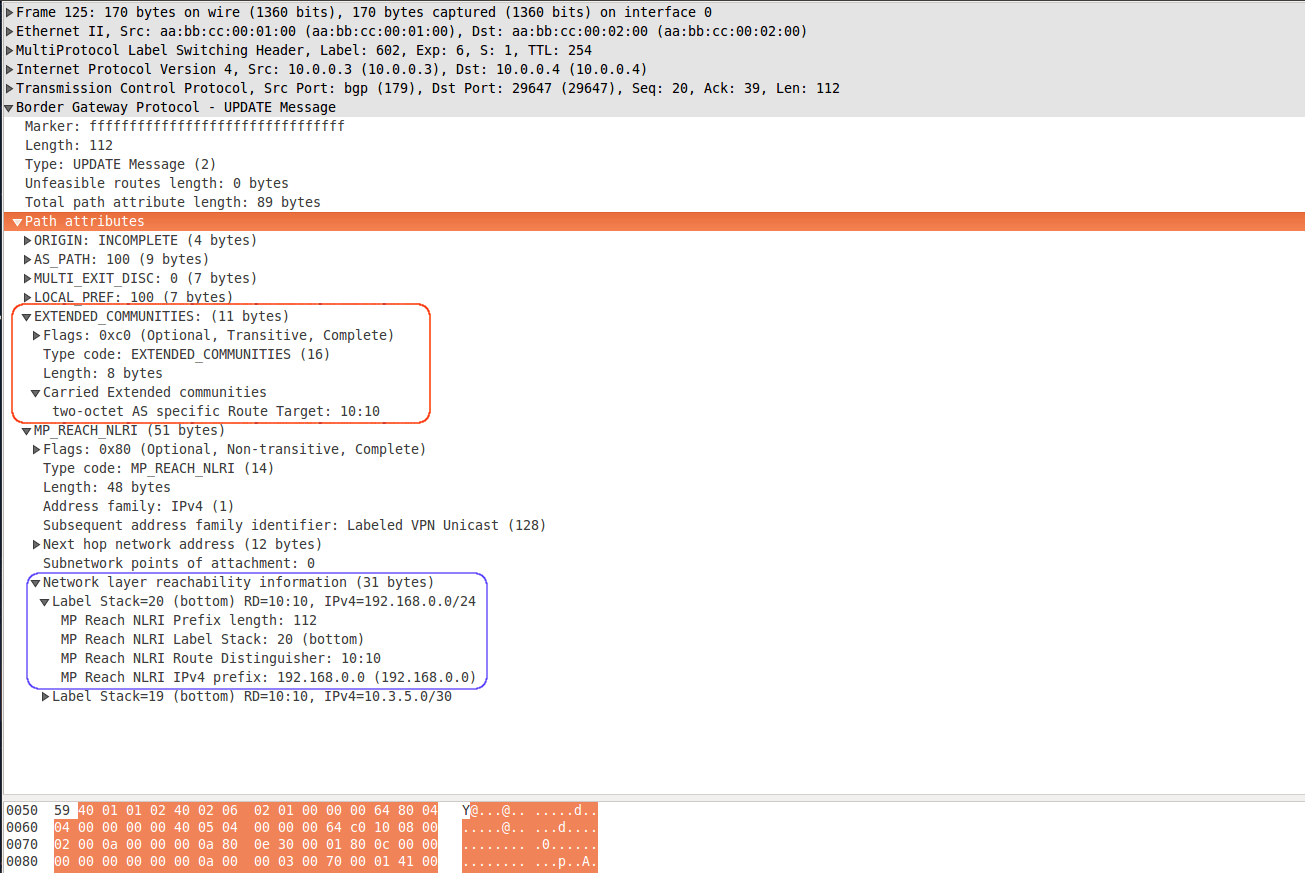The image size is (1305, 873).
Task: Expand Internet Protocol Version 4
Action: coord(8,68)
